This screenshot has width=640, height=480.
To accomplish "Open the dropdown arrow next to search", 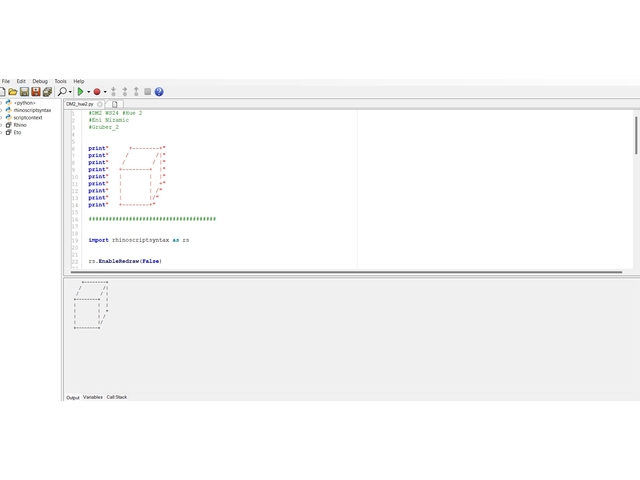I will coord(70,92).
